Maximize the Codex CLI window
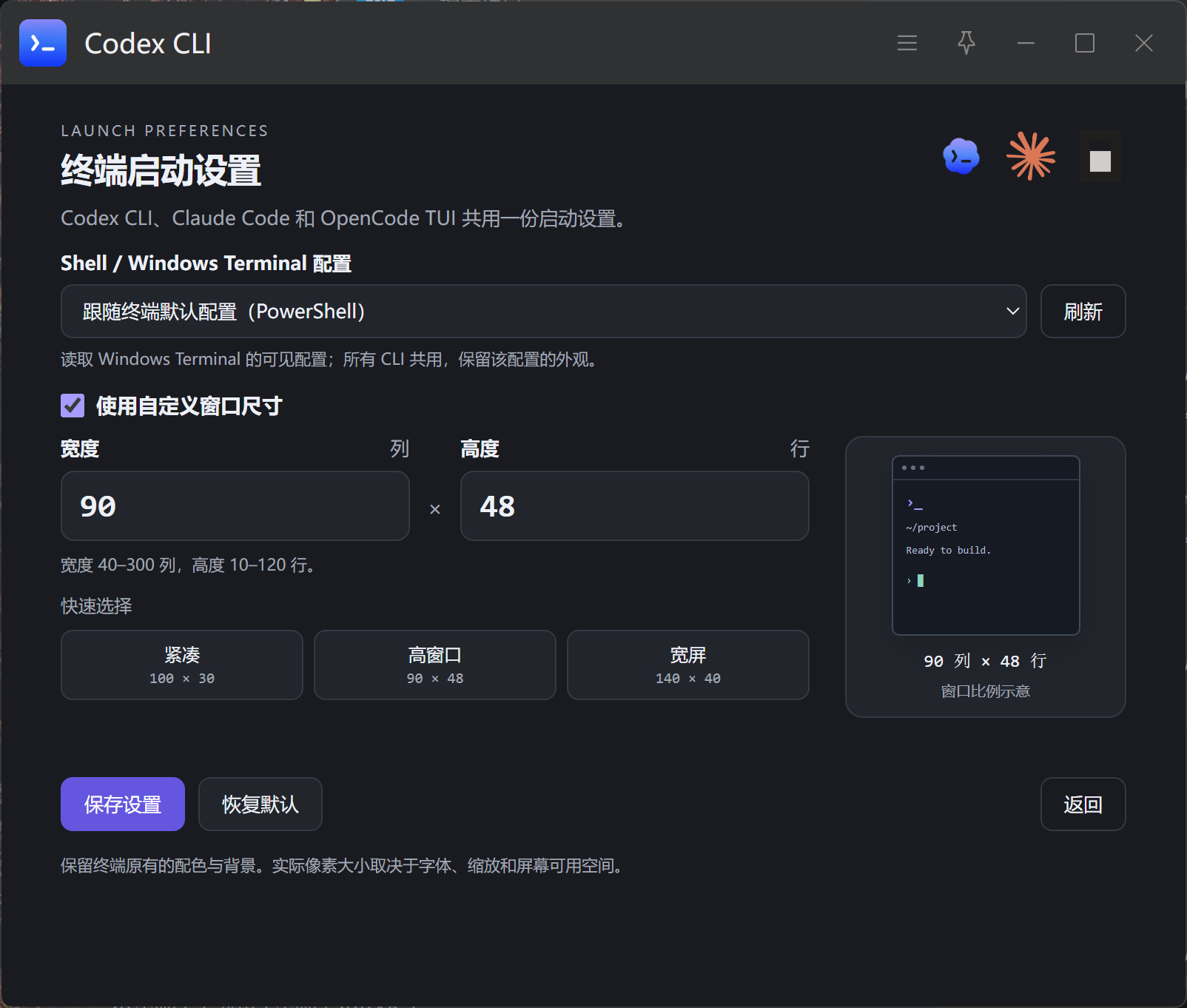This screenshot has height=1008, width=1187. pos(1085,43)
